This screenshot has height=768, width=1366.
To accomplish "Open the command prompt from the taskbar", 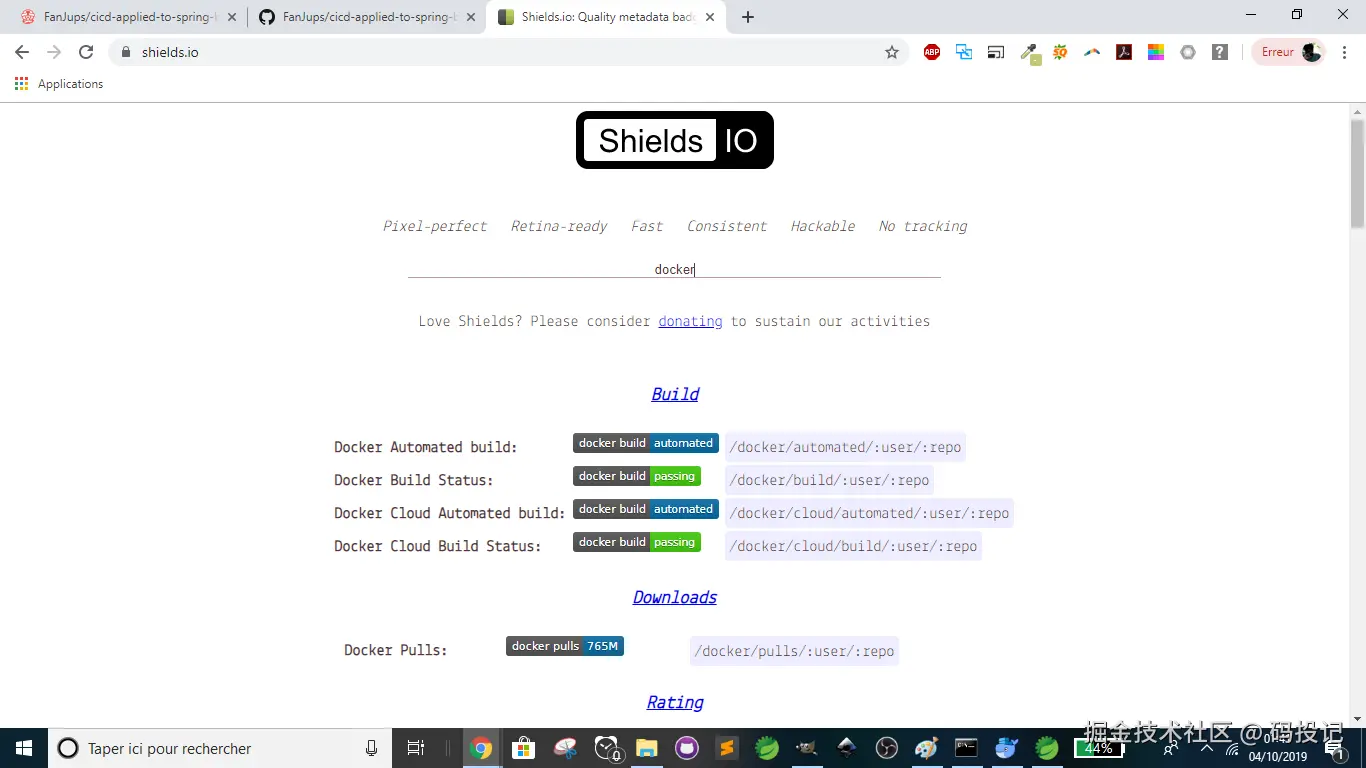I will click(x=966, y=748).
